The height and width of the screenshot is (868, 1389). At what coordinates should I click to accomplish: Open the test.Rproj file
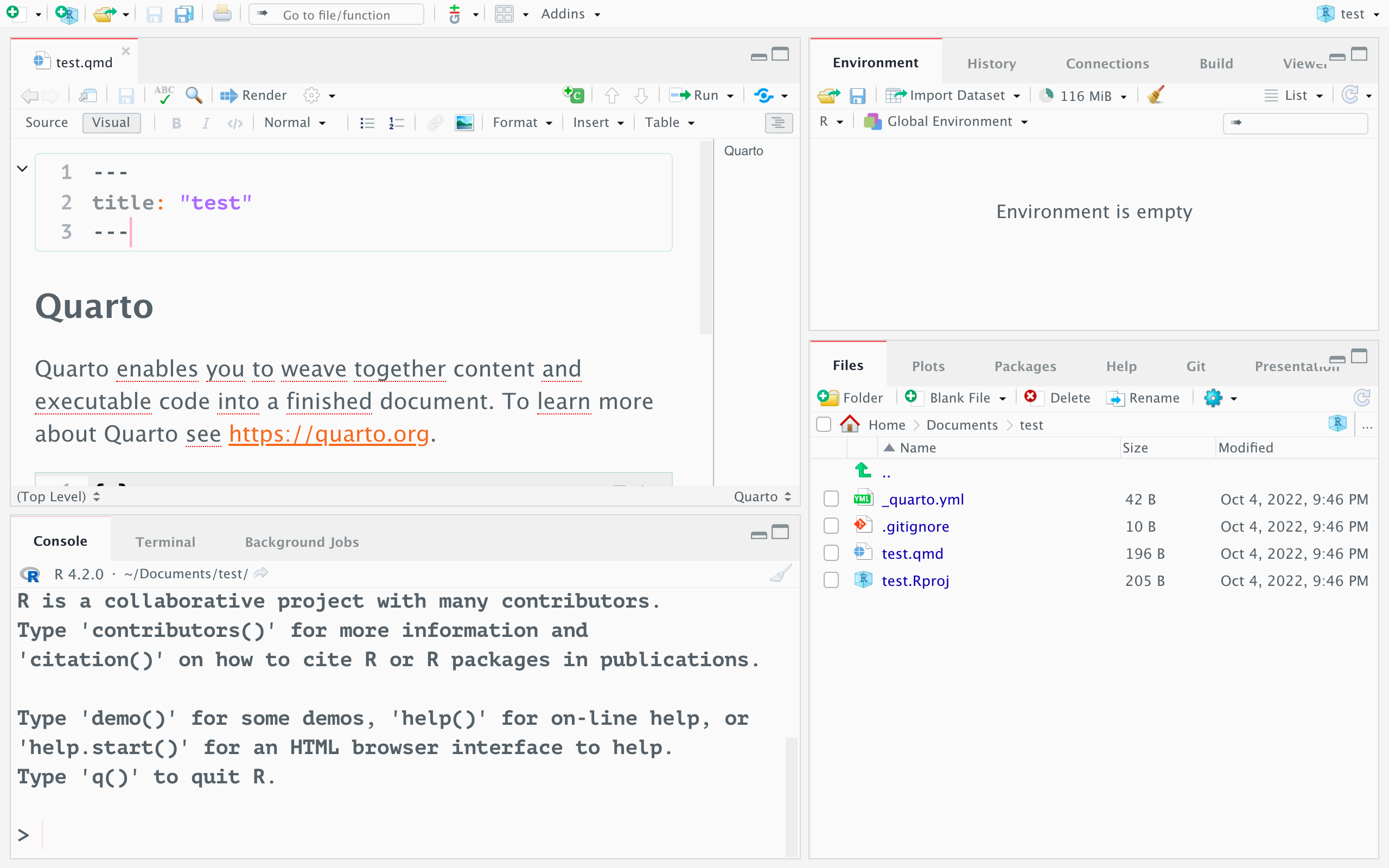tap(915, 580)
